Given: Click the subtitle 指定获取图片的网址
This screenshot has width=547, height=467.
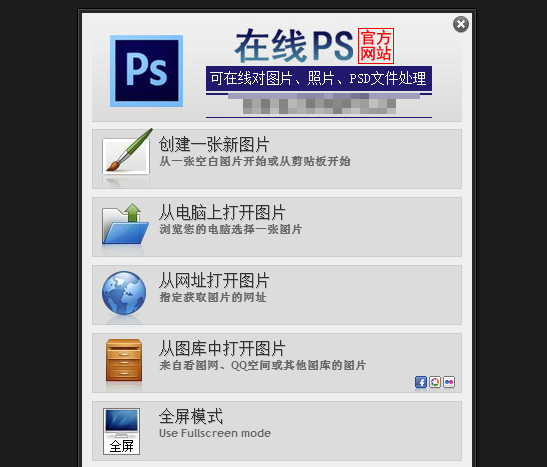Looking at the screenshot, I should [213, 297].
